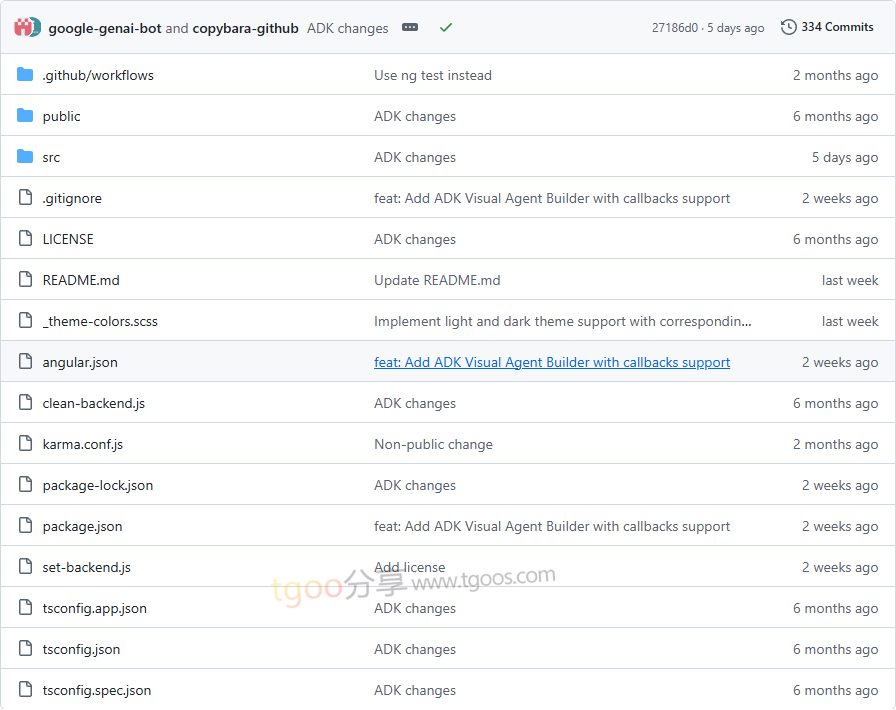Click the .github/workflows folder icon
The height and width of the screenshot is (710, 896).
(25, 75)
